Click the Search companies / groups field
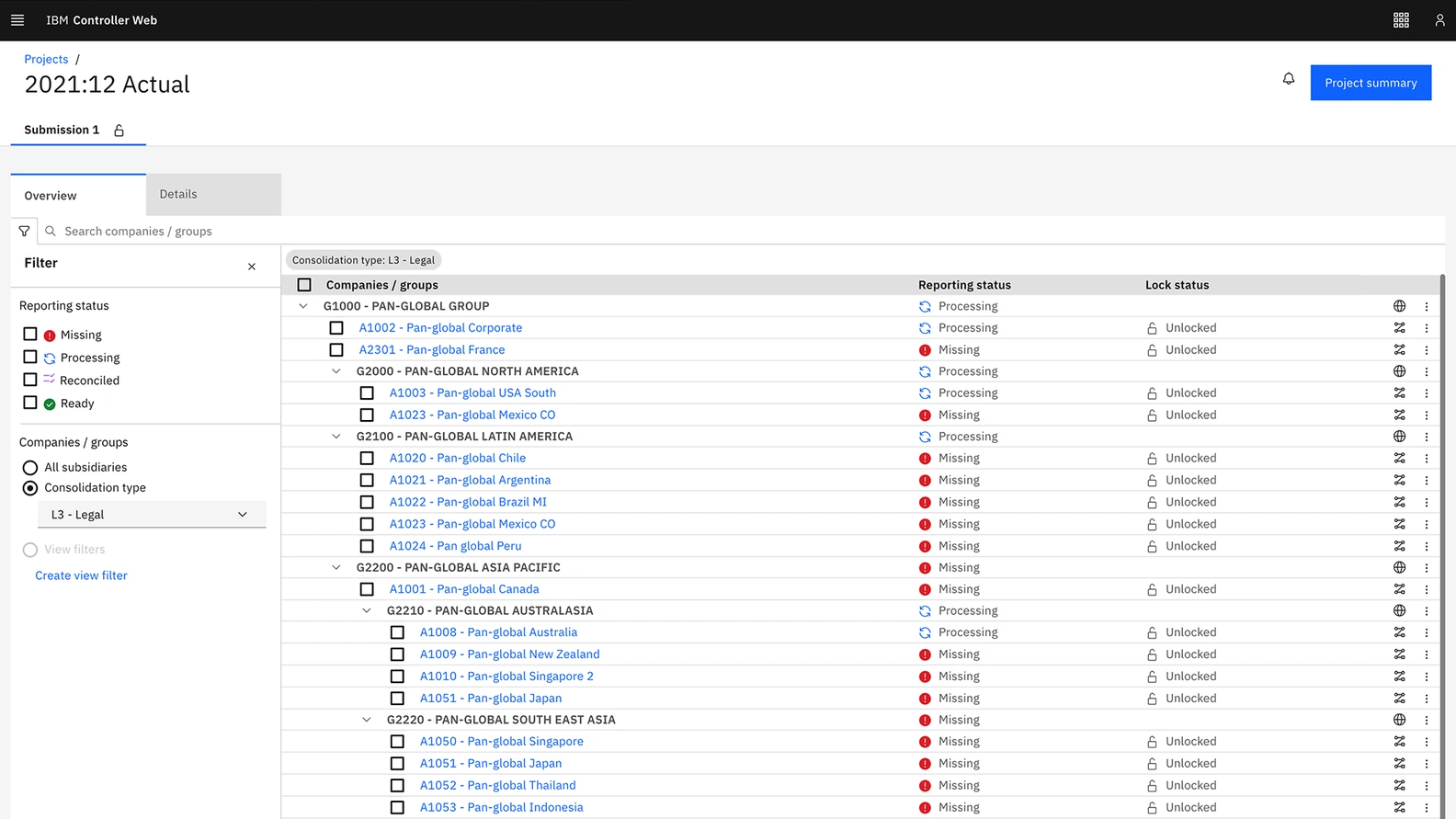 (x=368, y=232)
